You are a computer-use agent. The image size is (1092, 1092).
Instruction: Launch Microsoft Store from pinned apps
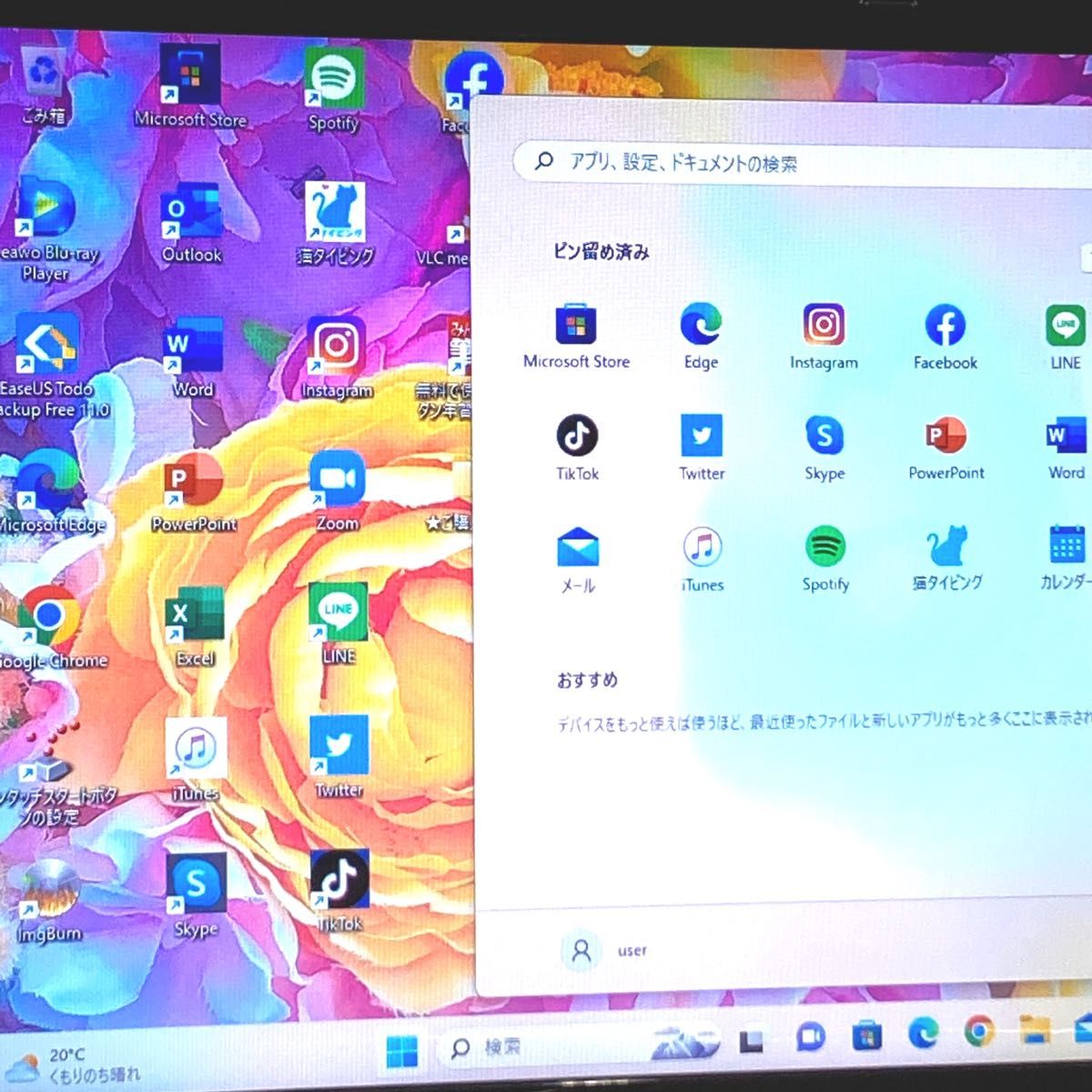[577, 337]
